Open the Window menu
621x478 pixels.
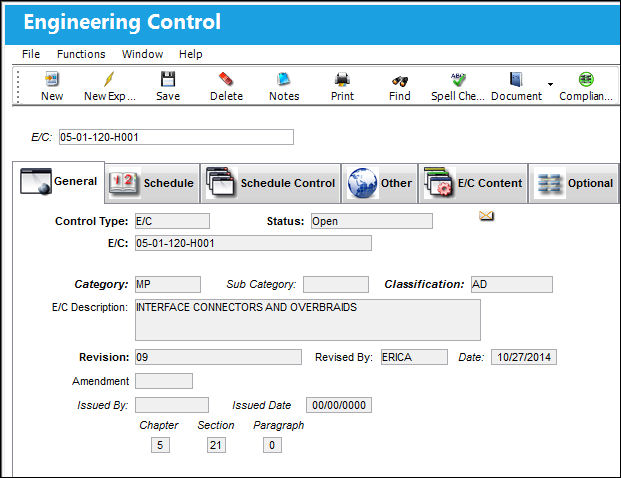pyautogui.click(x=142, y=54)
